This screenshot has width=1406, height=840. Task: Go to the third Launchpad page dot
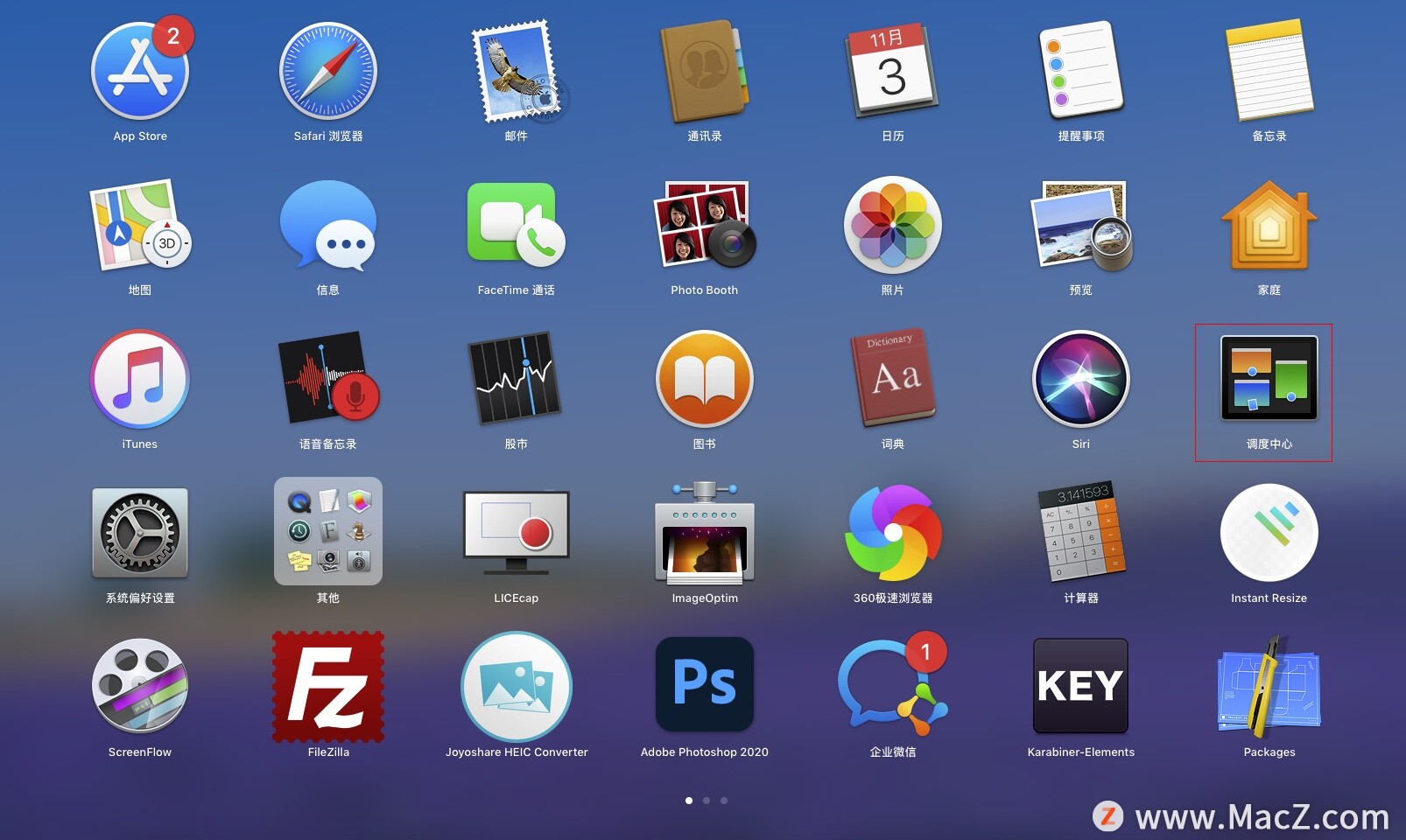[x=724, y=800]
